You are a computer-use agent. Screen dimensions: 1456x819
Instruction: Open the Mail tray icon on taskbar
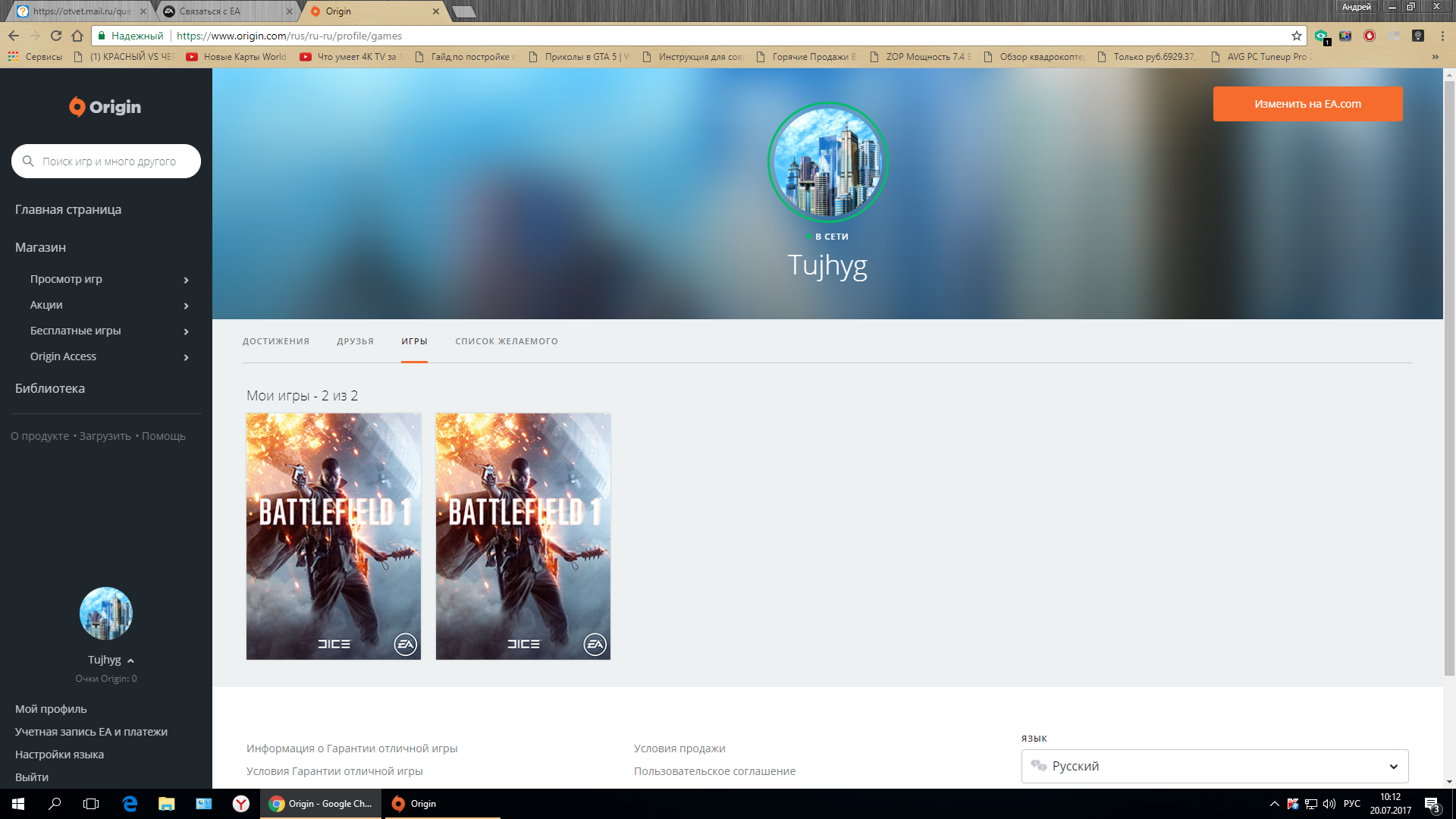pyautogui.click(x=204, y=804)
